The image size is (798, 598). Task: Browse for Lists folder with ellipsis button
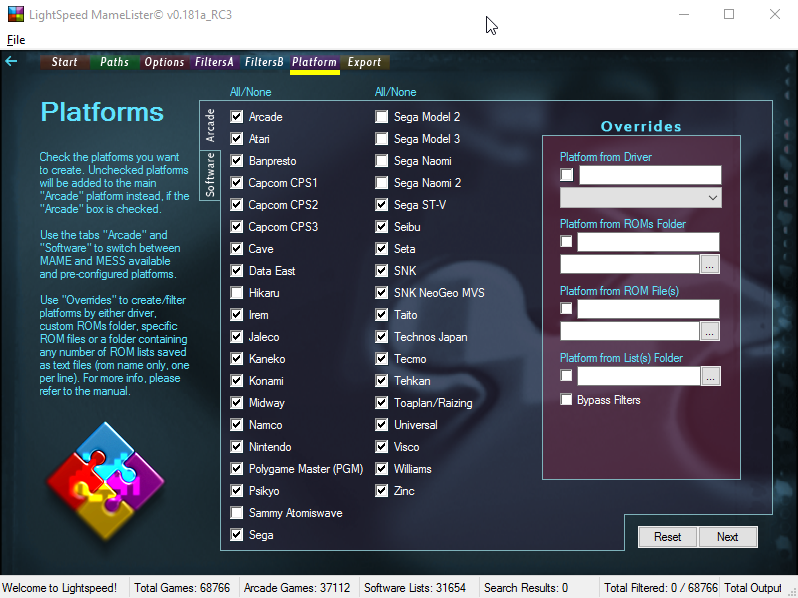pos(710,376)
